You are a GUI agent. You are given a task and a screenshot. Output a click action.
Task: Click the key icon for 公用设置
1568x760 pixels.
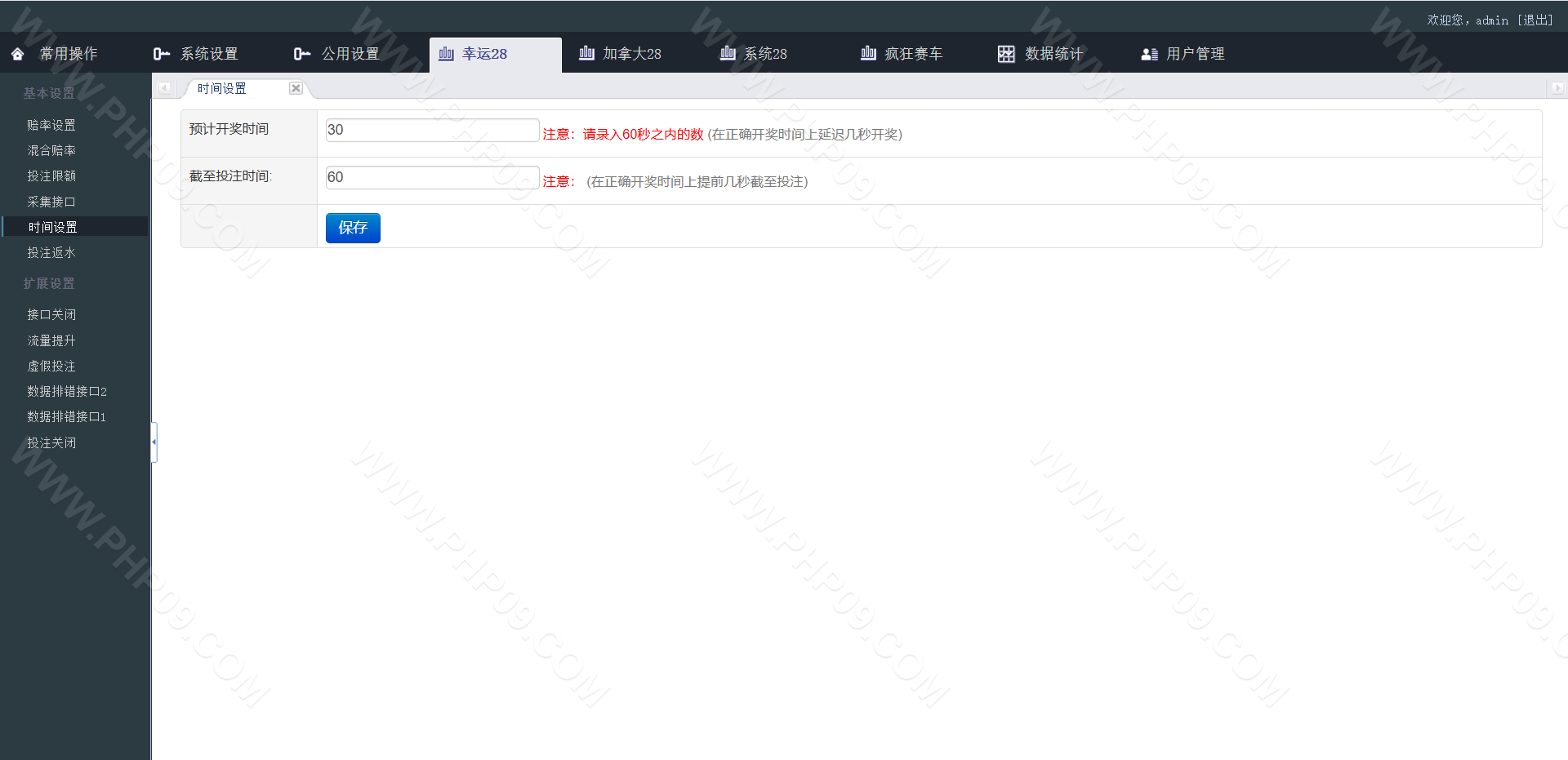pos(302,54)
